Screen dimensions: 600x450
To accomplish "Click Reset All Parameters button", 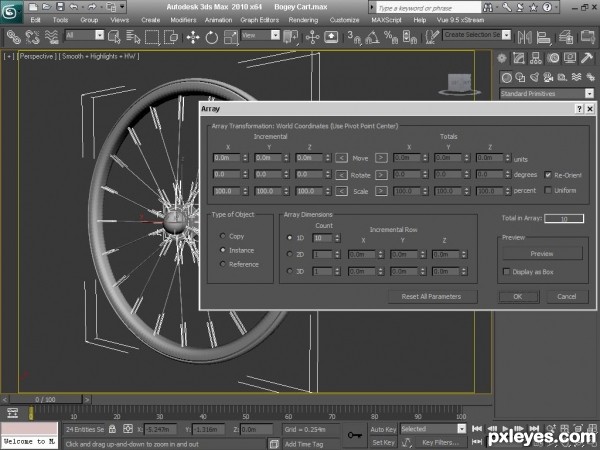I will pos(432,297).
